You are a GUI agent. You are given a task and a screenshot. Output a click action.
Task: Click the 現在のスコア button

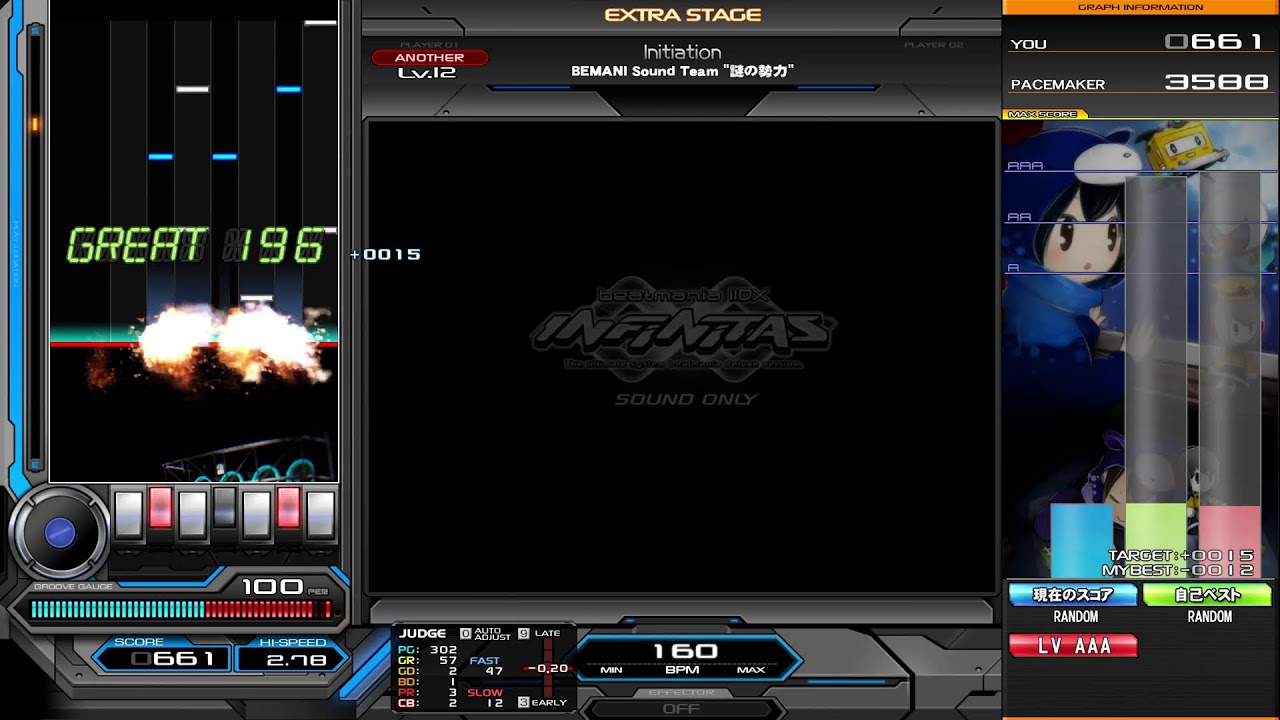(1073, 595)
